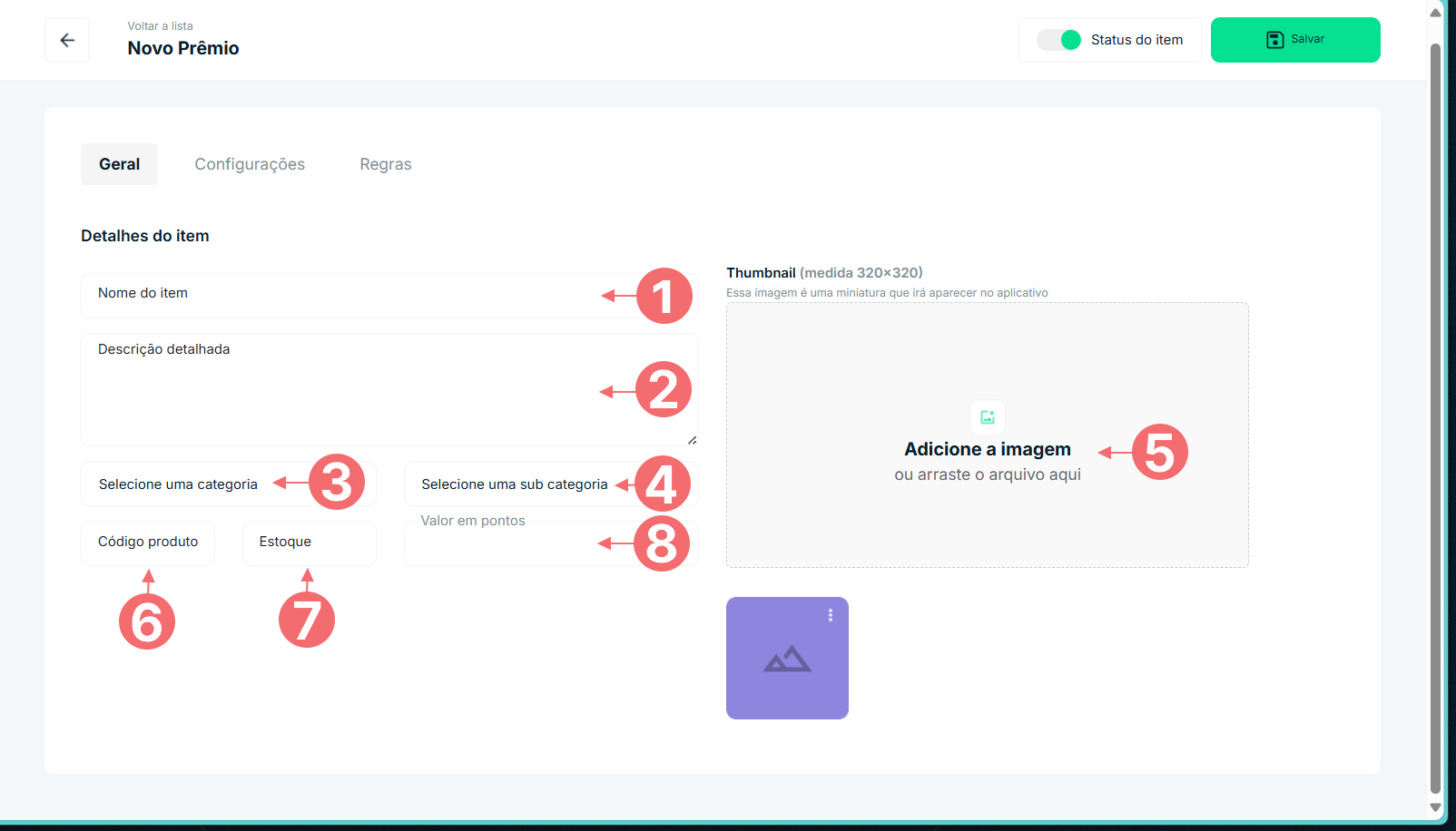Click the save disk icon
Viewport: 1456px width, 831px height.
pos(1274,40)
